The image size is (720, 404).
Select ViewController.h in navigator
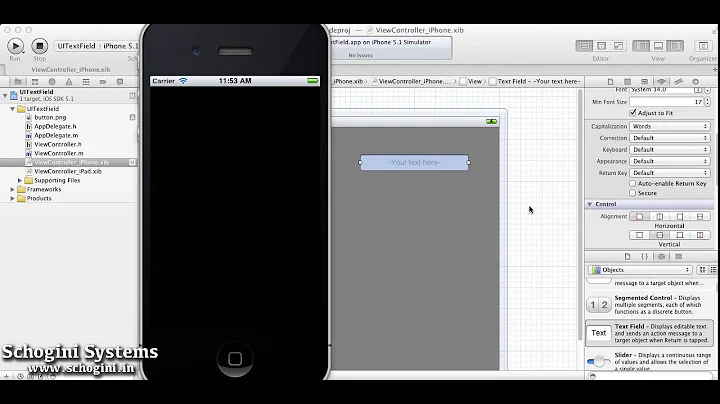click(58, 144)
